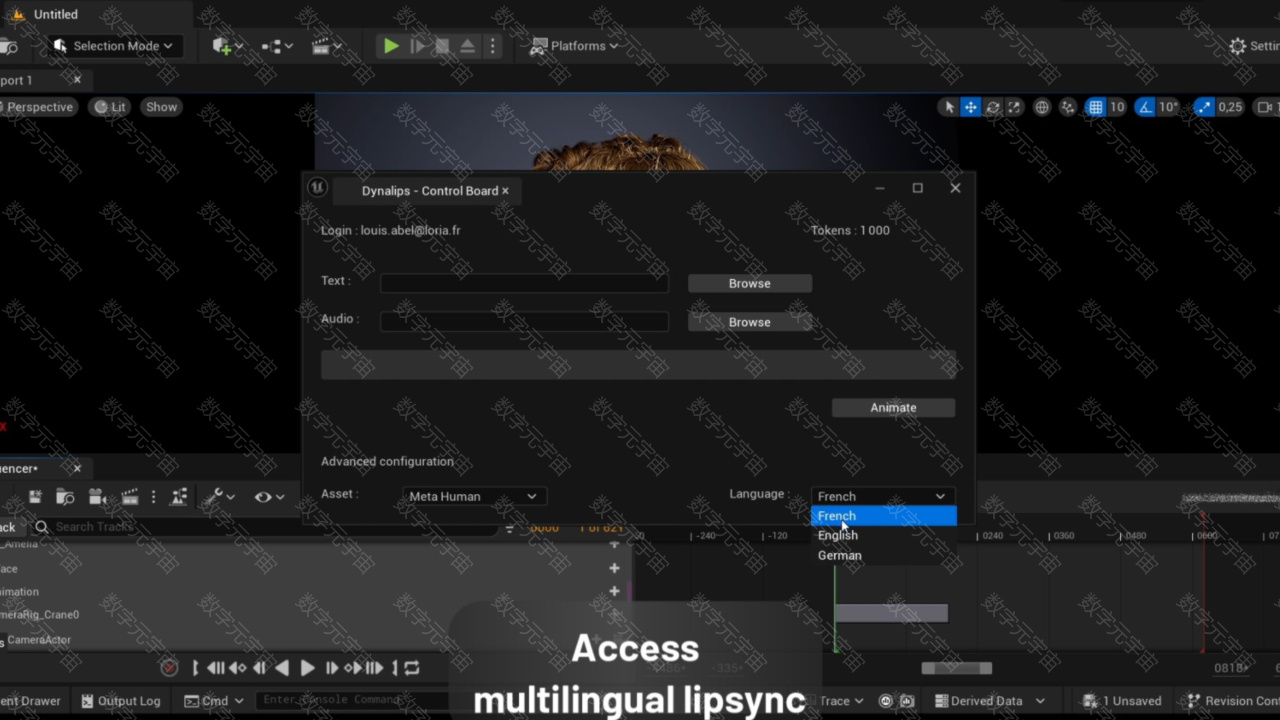Open the Asset Meta Human dropdown

(x=473, y=496)
